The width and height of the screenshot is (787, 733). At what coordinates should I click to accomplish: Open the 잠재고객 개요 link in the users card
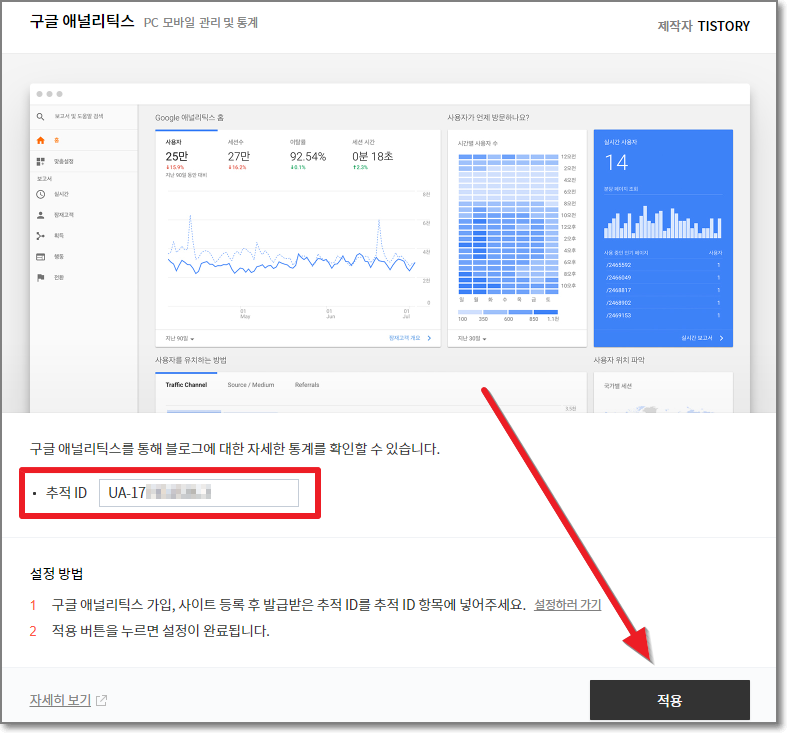(405, 338)
